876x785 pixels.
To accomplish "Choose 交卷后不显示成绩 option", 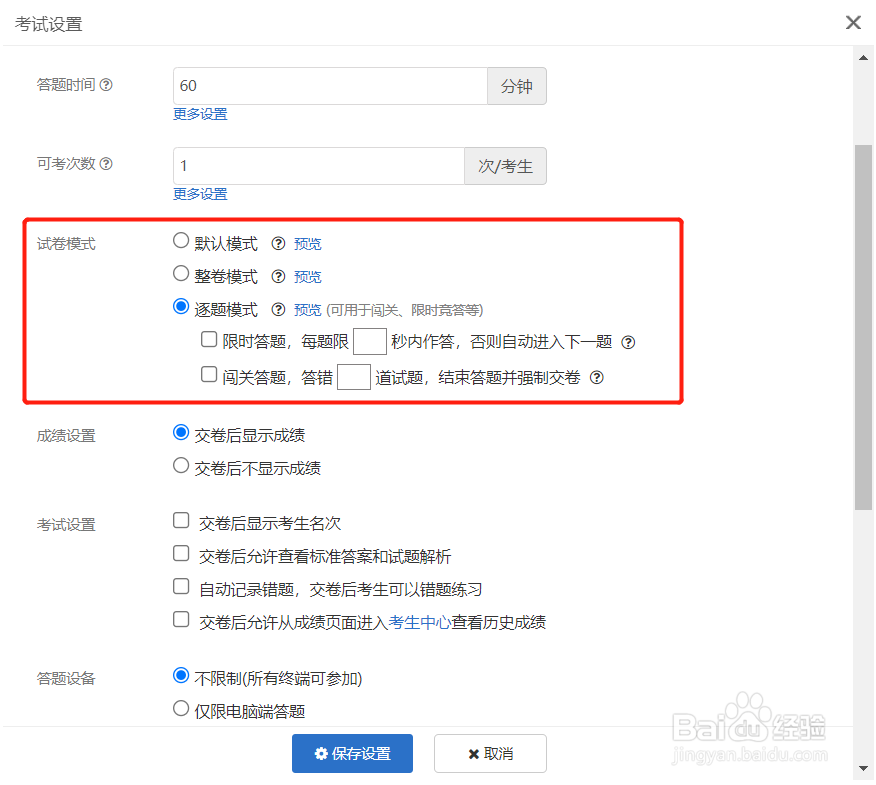I will (181, 465).
